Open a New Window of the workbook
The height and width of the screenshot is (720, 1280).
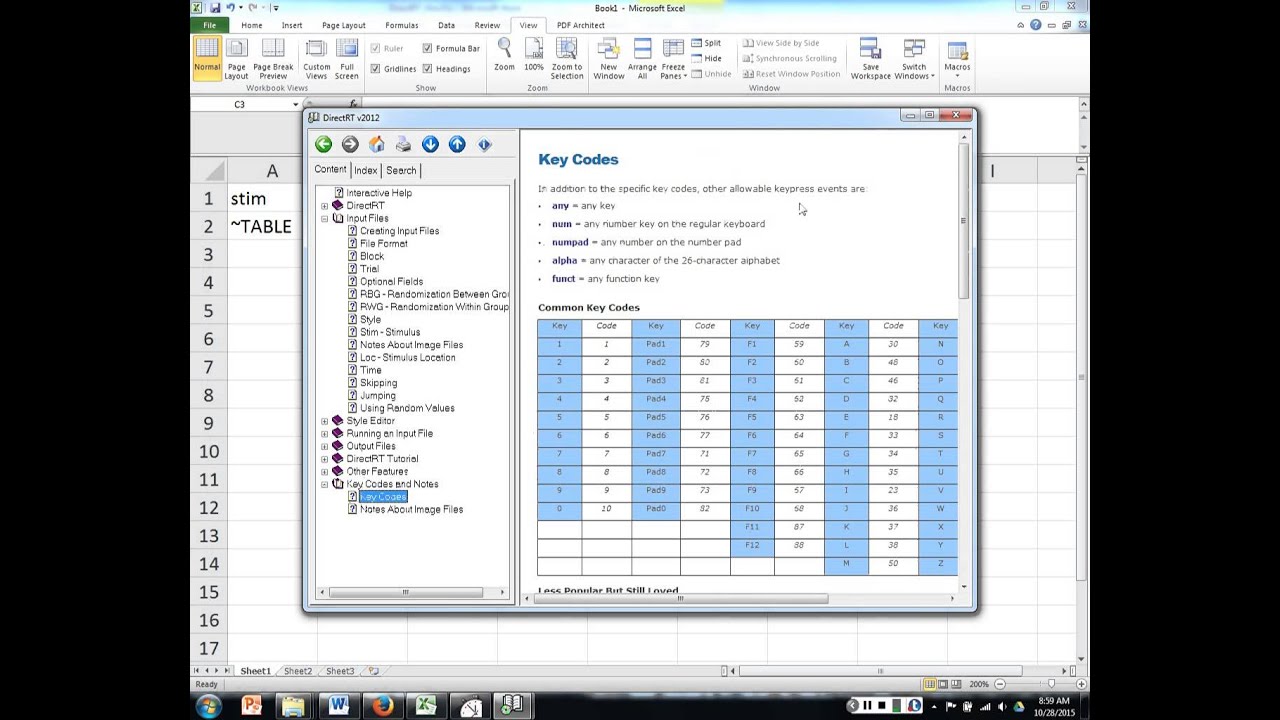pos(608,59)
